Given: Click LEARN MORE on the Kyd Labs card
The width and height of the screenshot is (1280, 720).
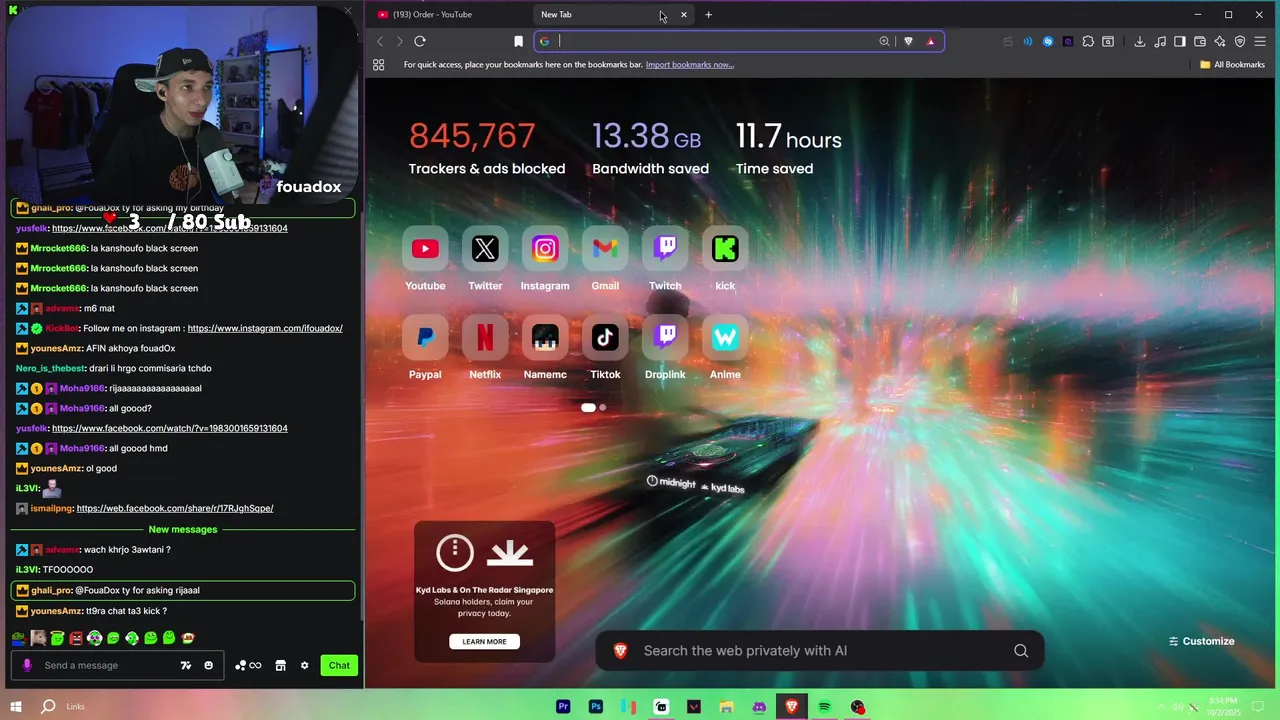Looking at the screenshot, I should [484, 641].
